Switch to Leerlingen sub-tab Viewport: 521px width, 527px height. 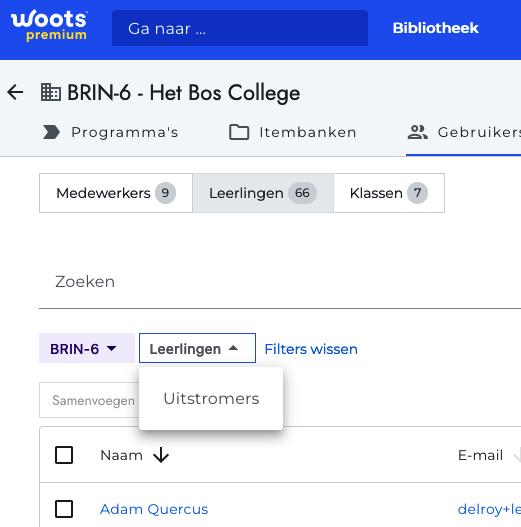click(263, 193)
